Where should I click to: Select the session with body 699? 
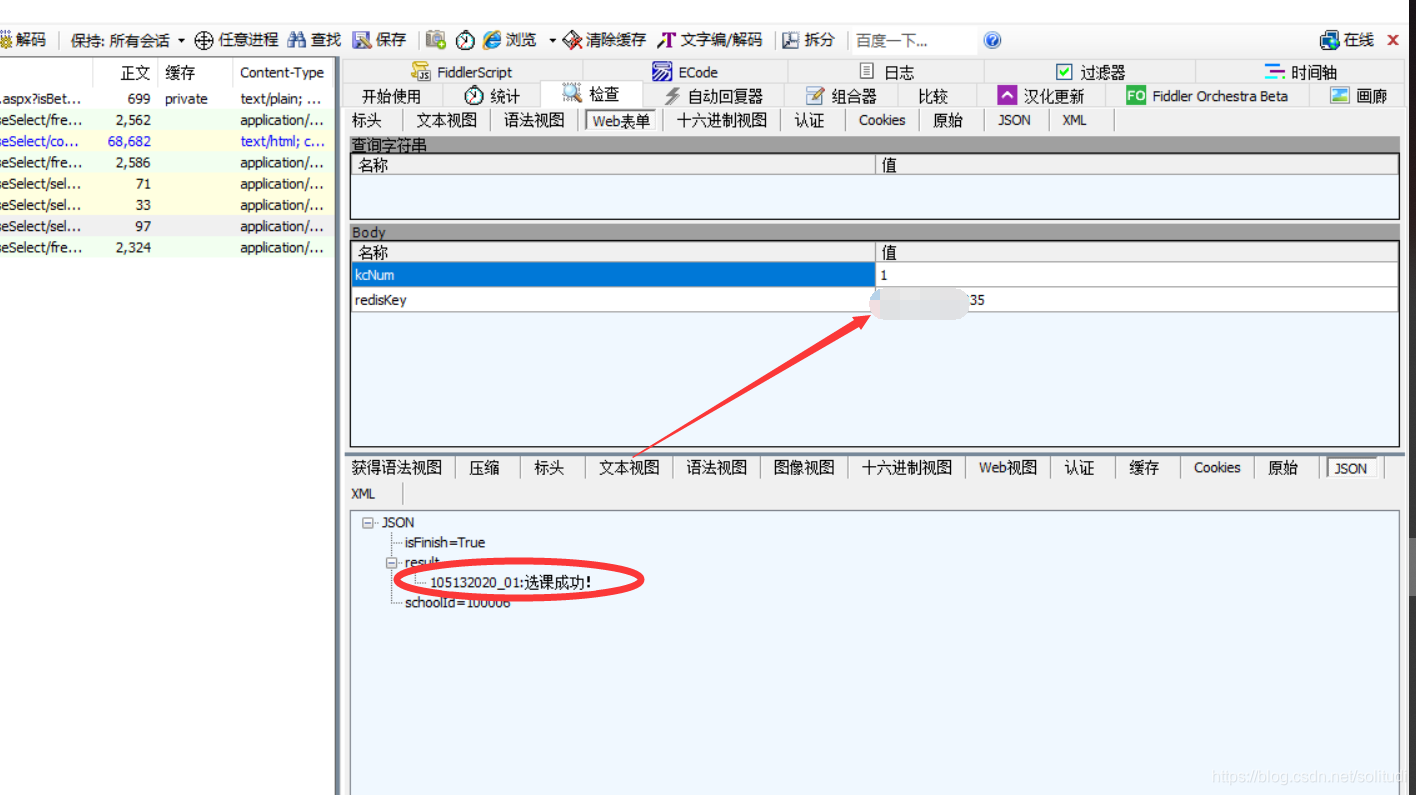click(166, 99)
